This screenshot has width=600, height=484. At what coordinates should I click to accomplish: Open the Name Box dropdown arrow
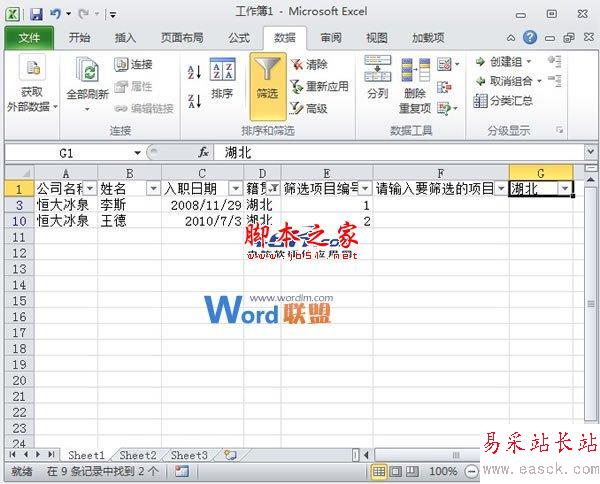point(137,153)
